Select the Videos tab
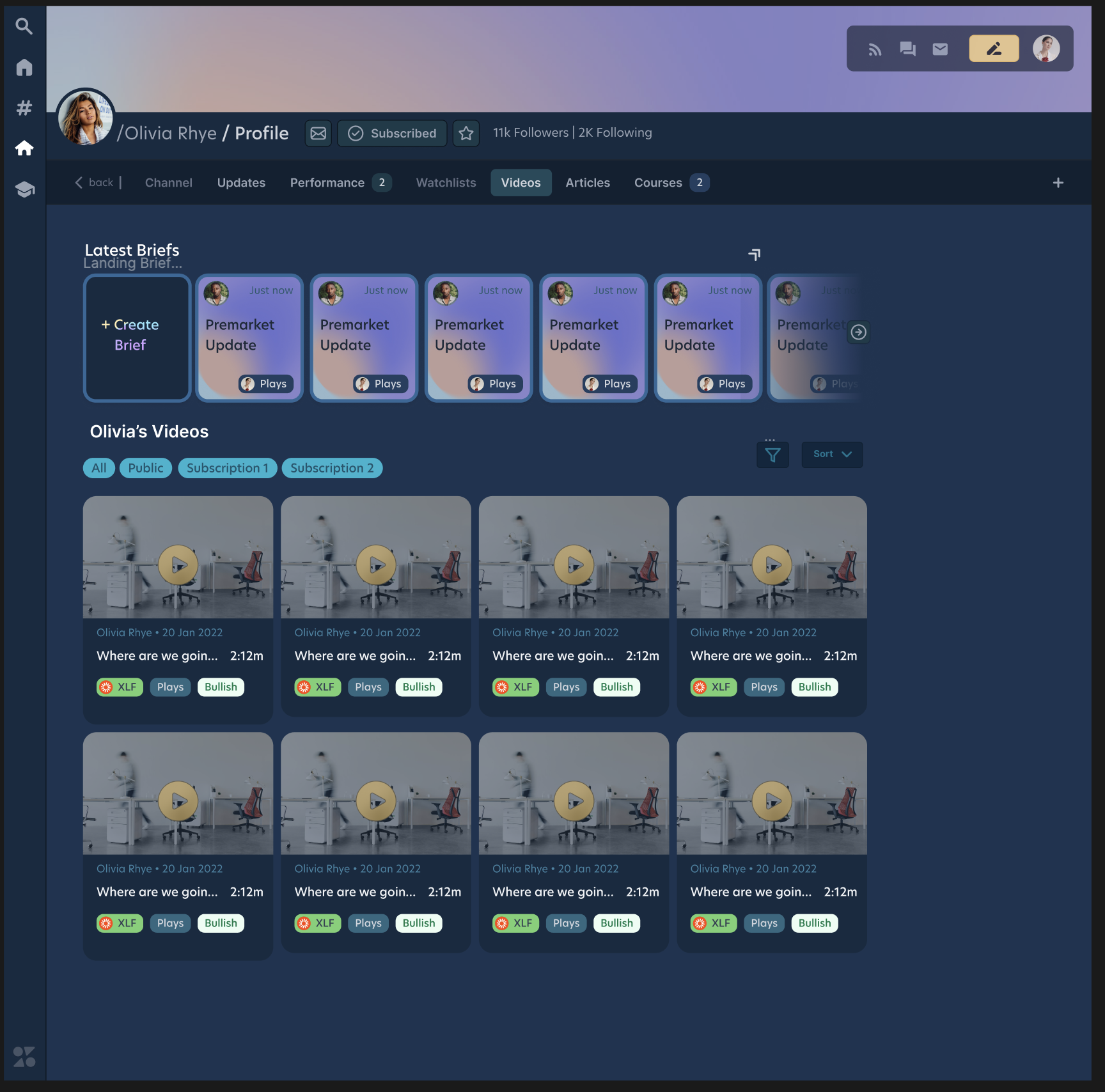The height and width of the screenshot is (1092, 1105). [521, 183]
